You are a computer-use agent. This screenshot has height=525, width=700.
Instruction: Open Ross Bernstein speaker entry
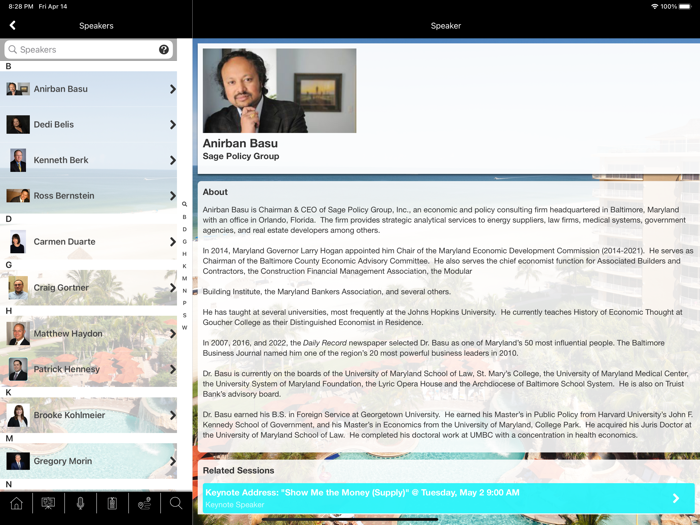click(88, 196)
